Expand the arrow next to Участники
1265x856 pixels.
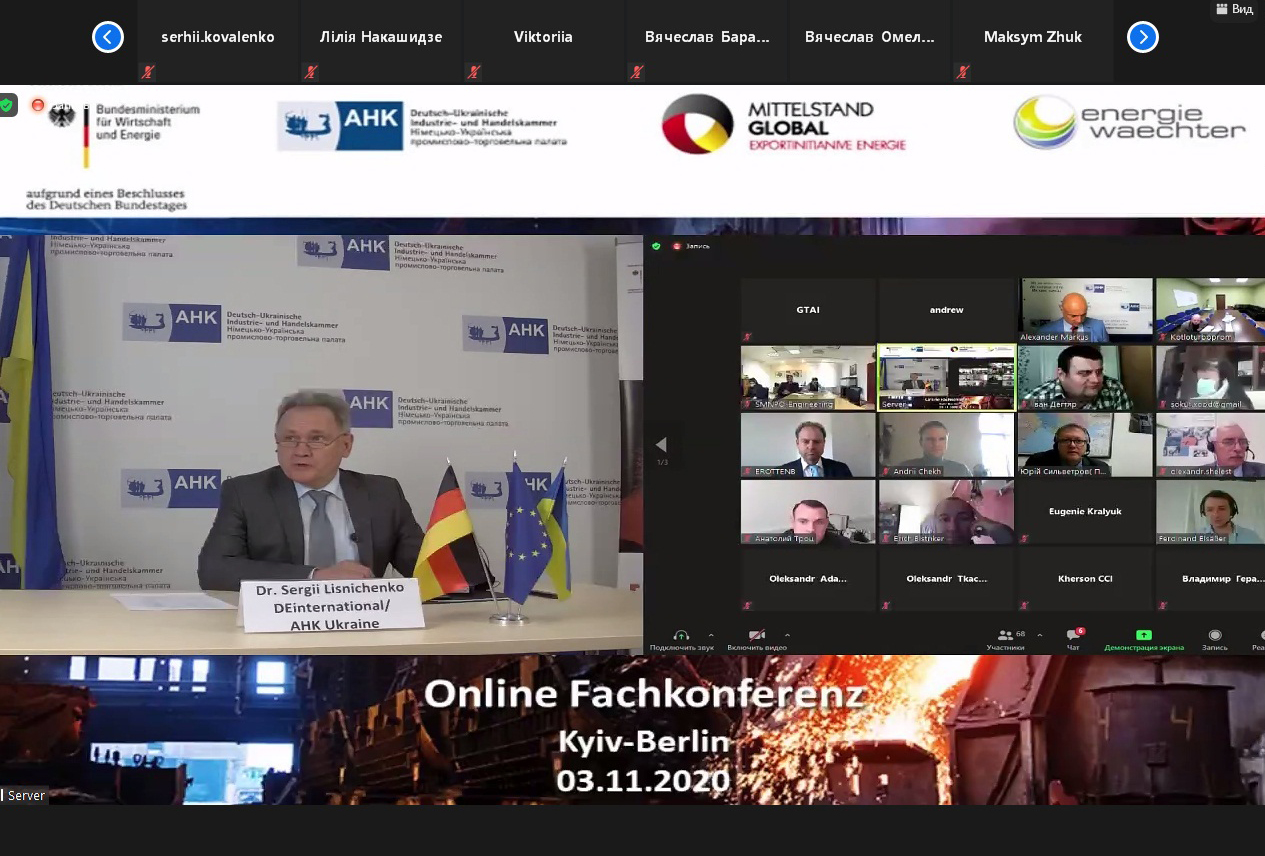coord(1039,635)
